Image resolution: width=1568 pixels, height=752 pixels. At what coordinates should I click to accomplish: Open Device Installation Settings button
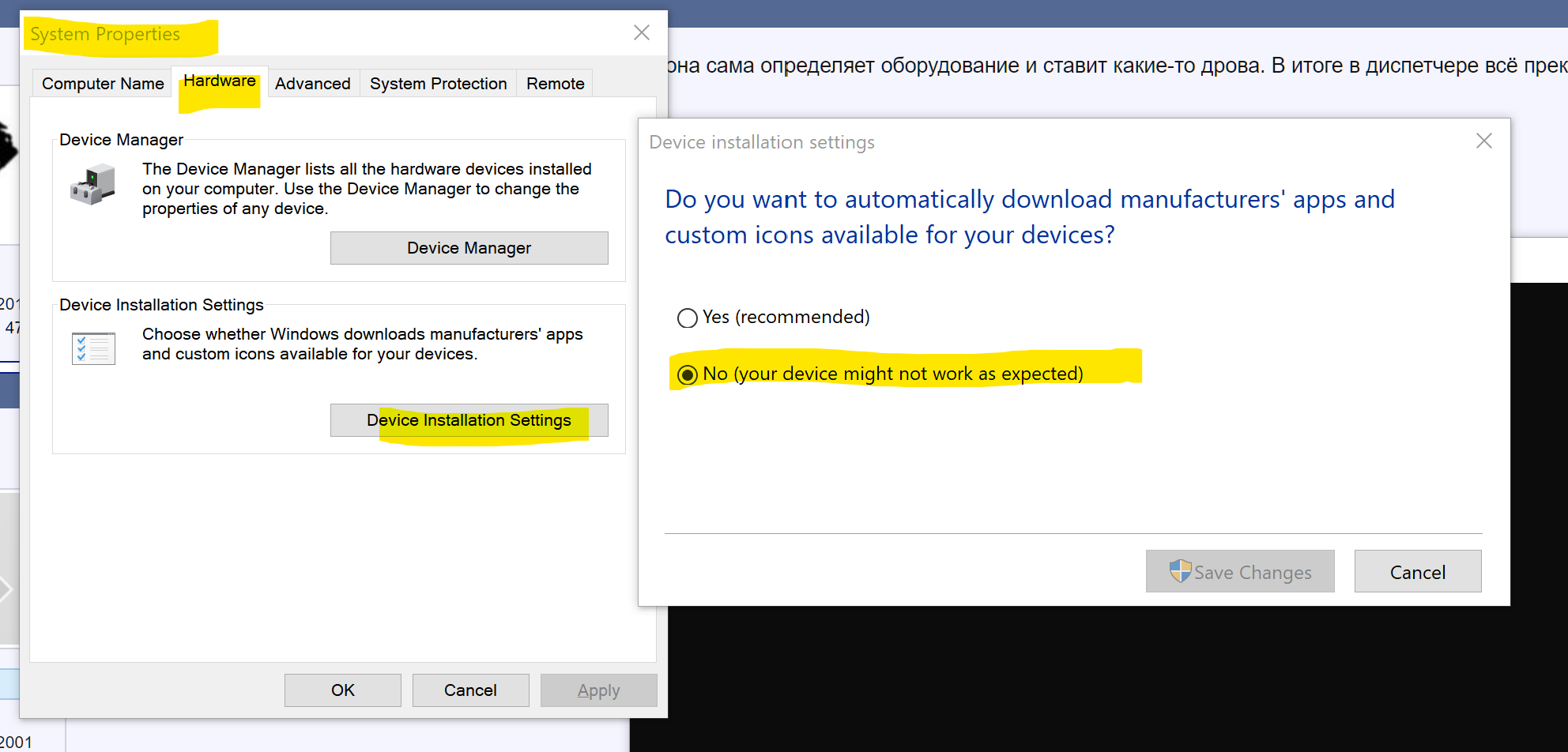tap(469, 420)
